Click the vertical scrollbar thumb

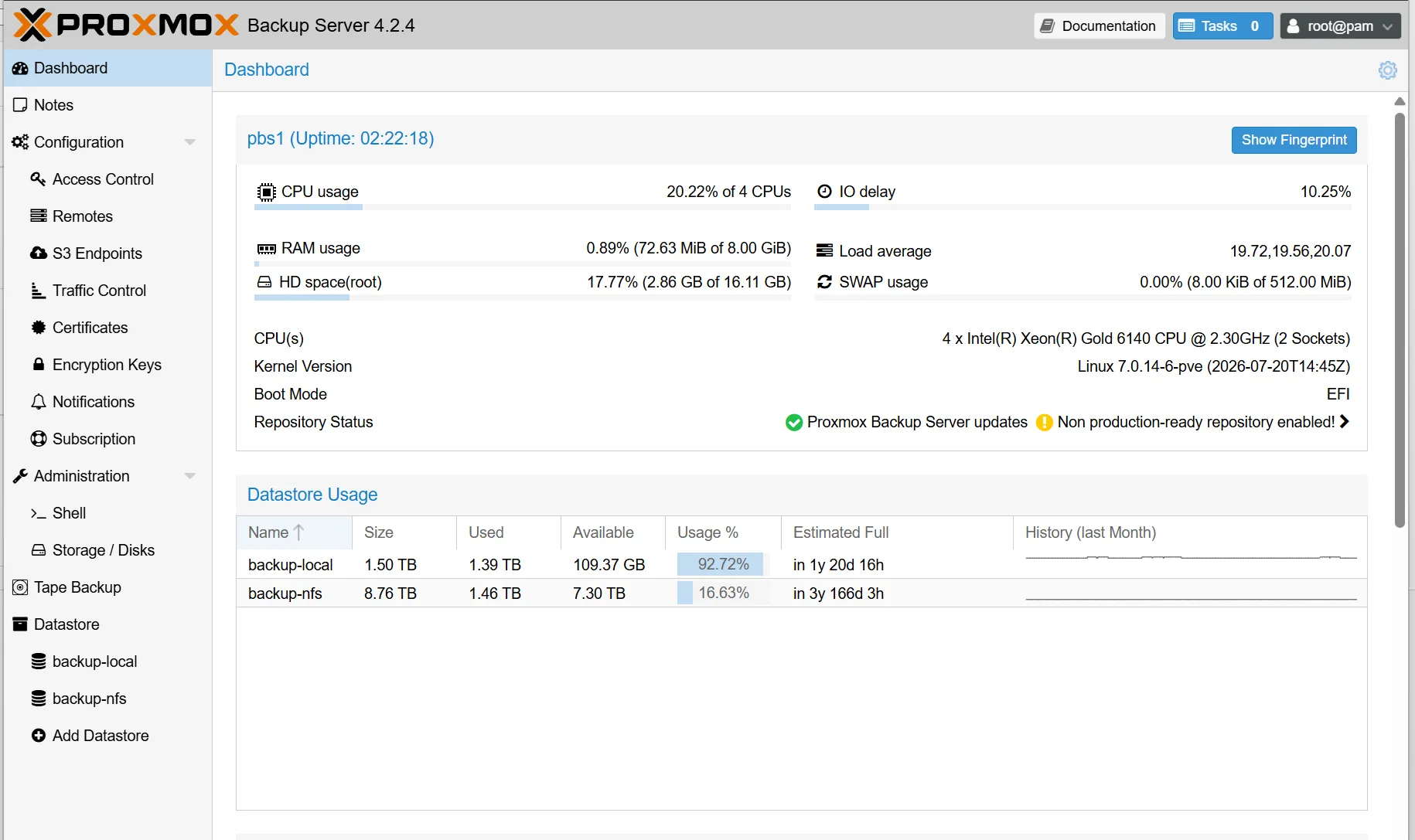pos(1400,320)
